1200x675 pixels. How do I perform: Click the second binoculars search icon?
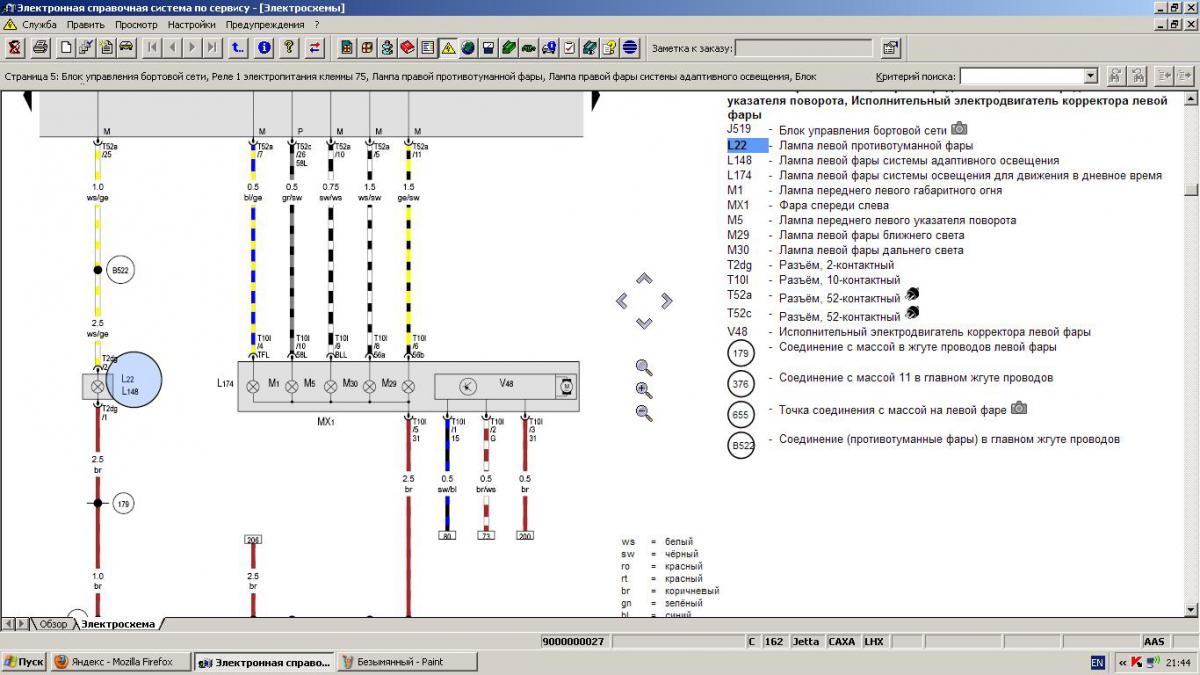tap(1137, 76)
